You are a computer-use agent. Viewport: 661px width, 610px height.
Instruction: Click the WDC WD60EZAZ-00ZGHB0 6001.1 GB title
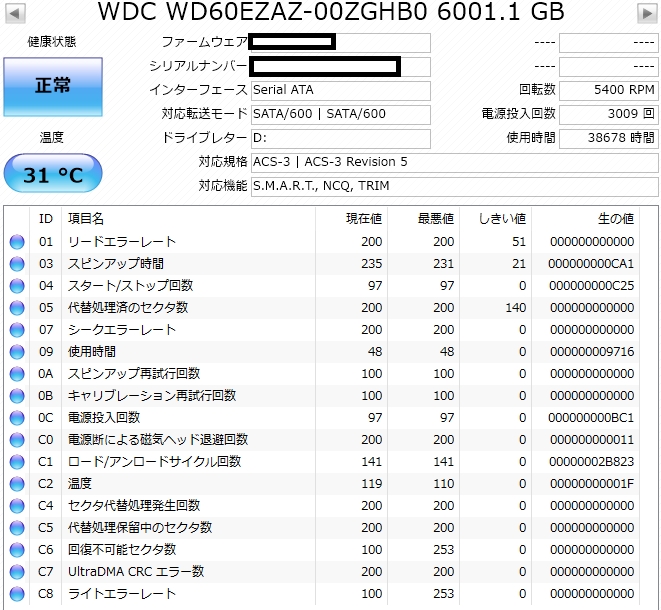coord(331,11)
